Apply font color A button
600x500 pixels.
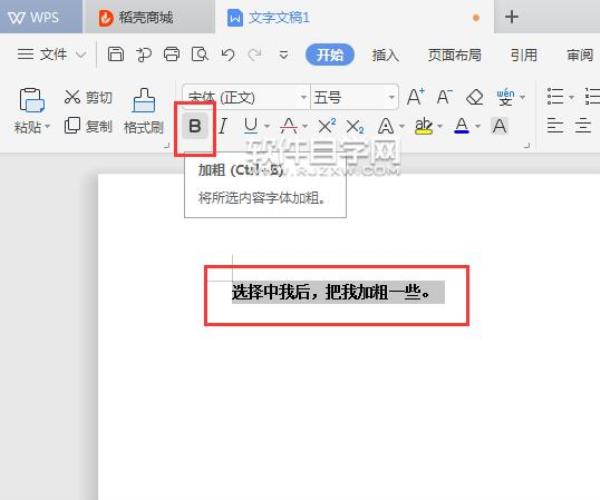point(462,125)
